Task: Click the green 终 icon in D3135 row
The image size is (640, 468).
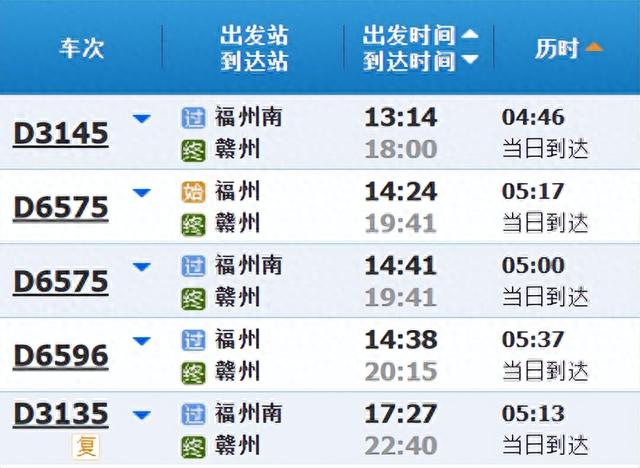Action: 193,447
